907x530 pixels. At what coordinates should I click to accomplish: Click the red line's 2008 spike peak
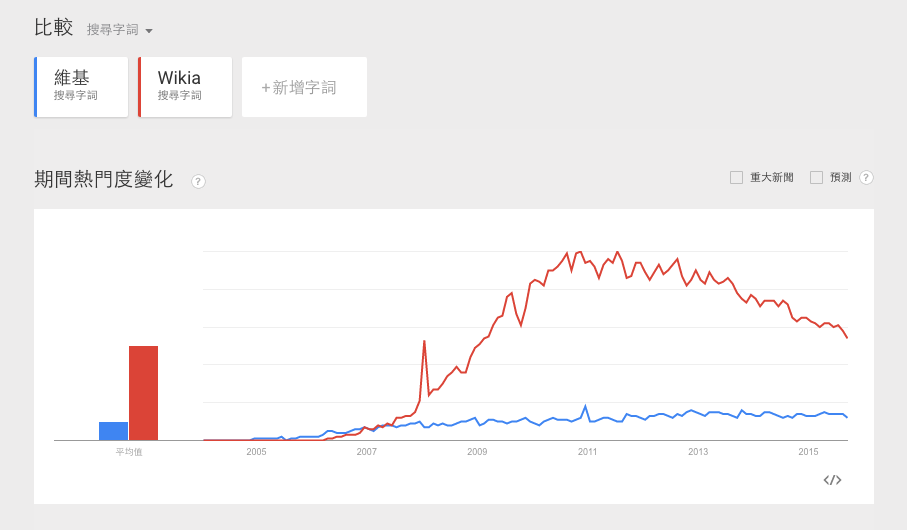click(424, 342)
